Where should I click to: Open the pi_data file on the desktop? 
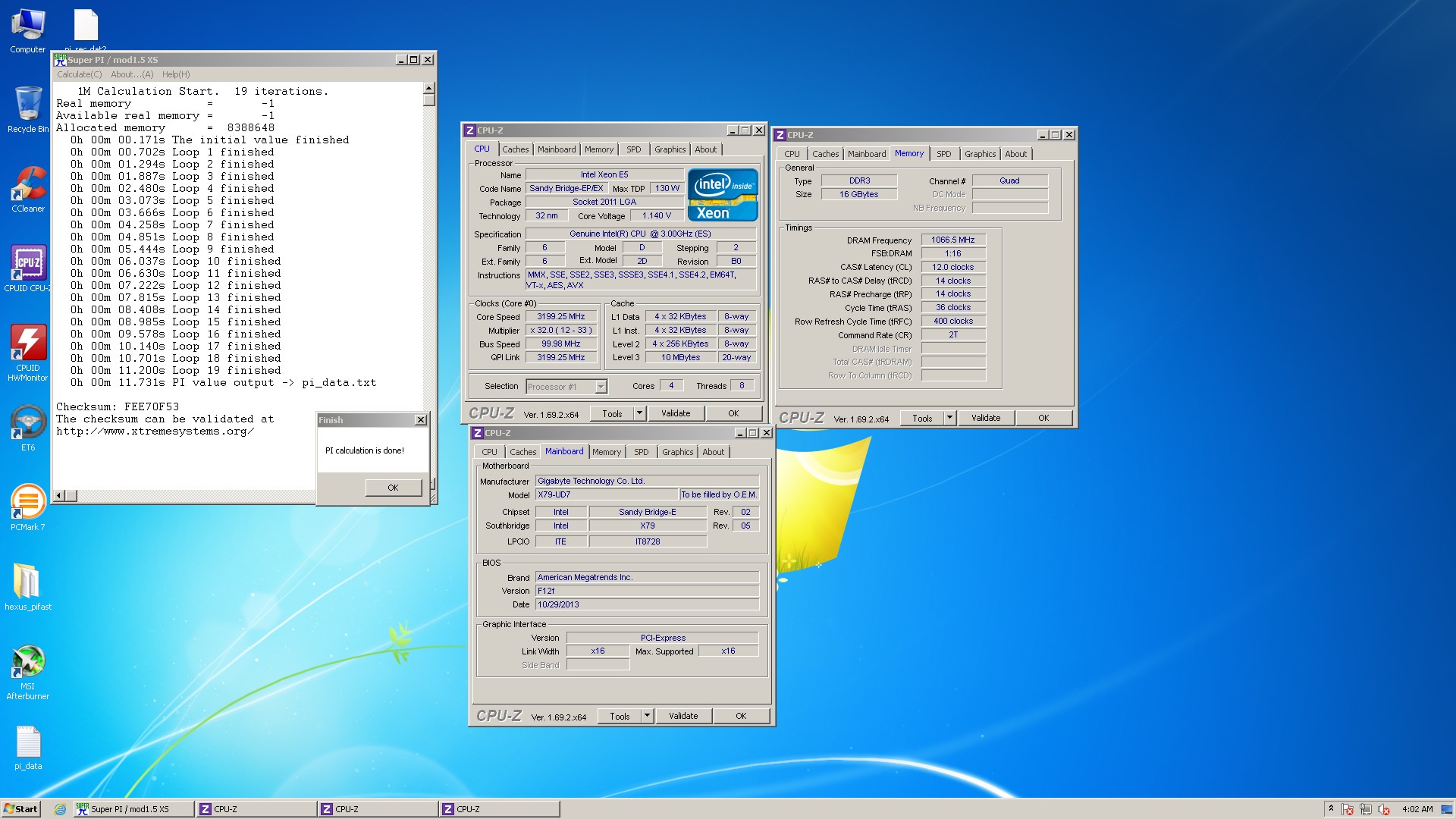coord(28,747)
